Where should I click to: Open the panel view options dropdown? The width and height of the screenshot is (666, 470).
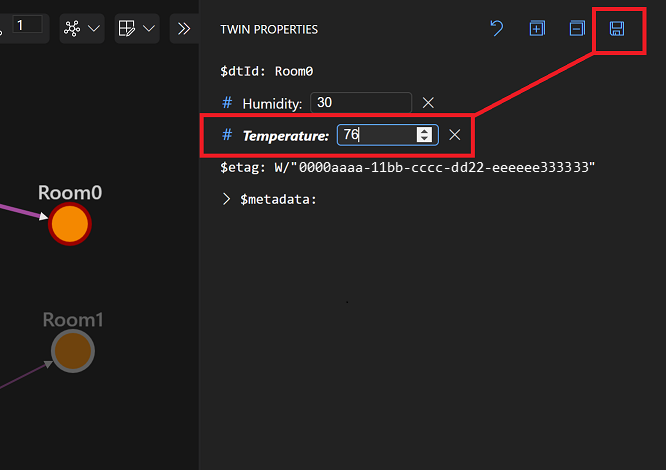pyautogui.click(x=136, y=28)
